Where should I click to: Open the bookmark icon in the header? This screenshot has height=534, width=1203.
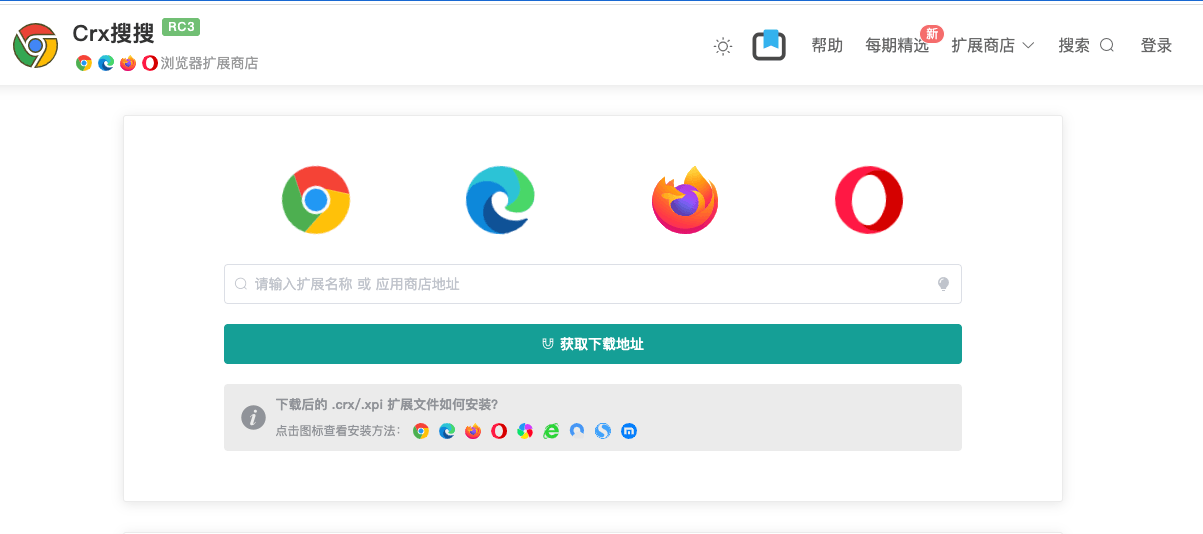[769, 45]
